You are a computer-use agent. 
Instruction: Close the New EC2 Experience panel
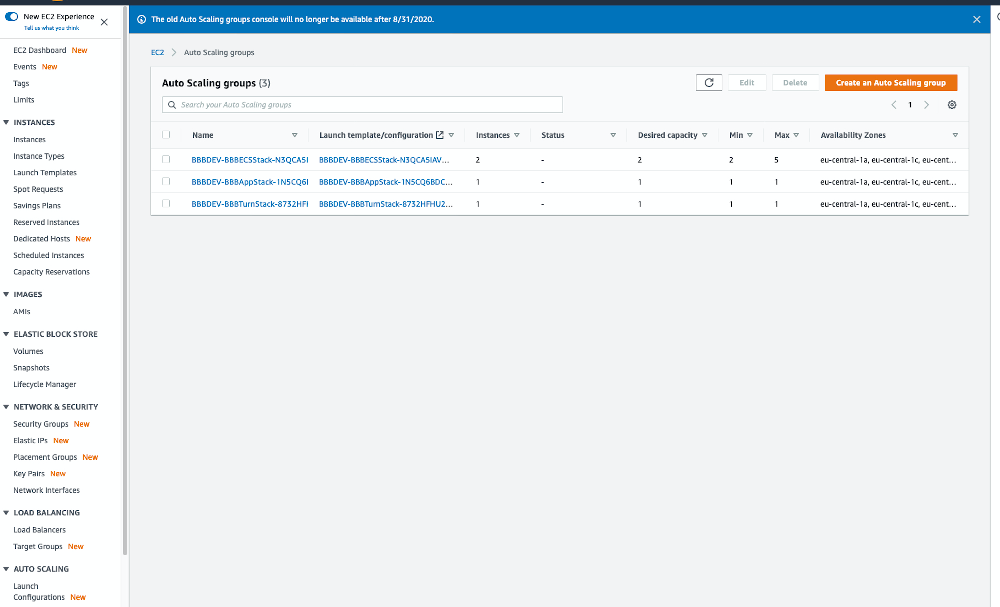point(103,22)
